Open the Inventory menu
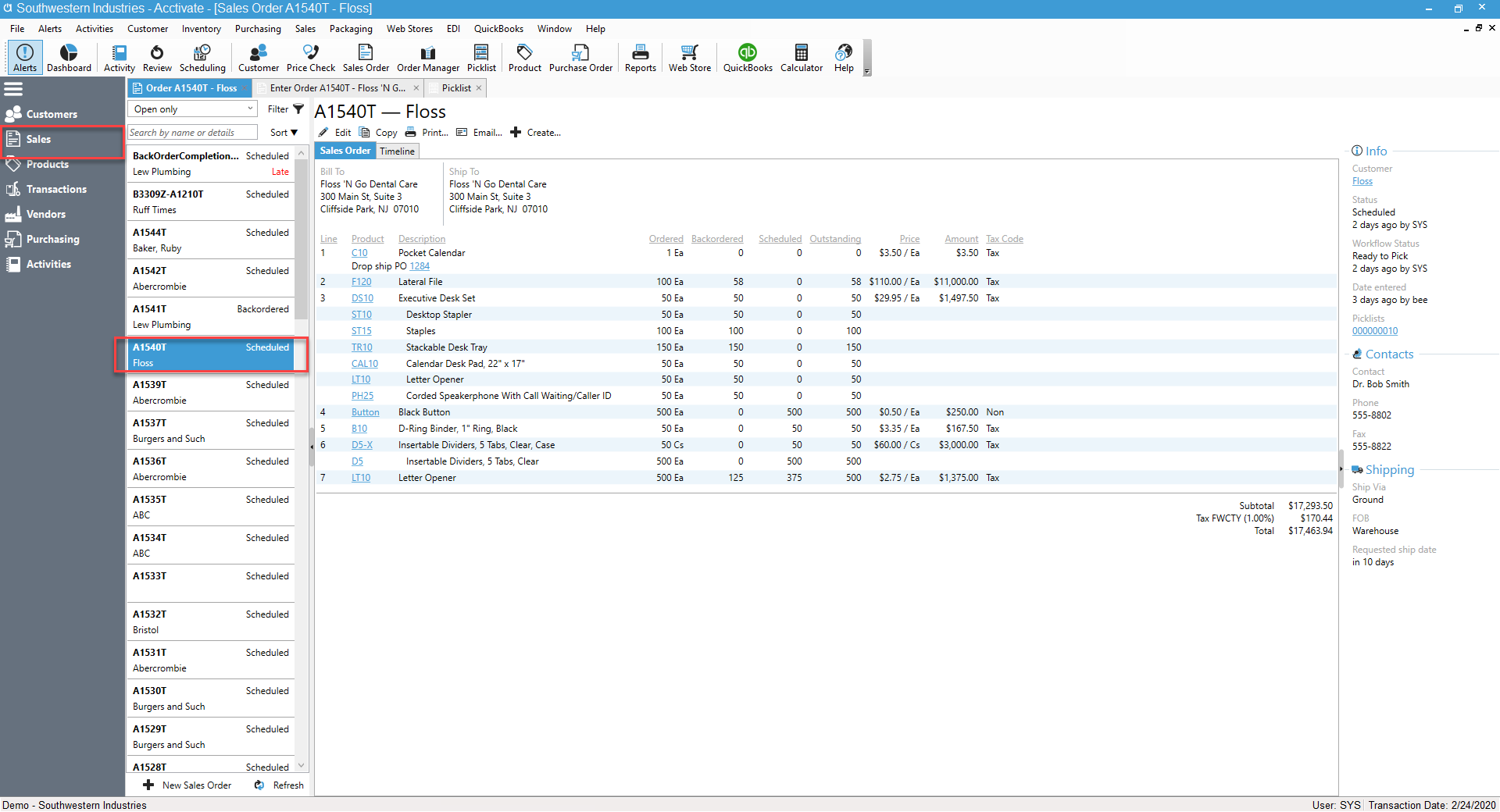Screen dimensions: 1500x812 [x=202, y=29]
